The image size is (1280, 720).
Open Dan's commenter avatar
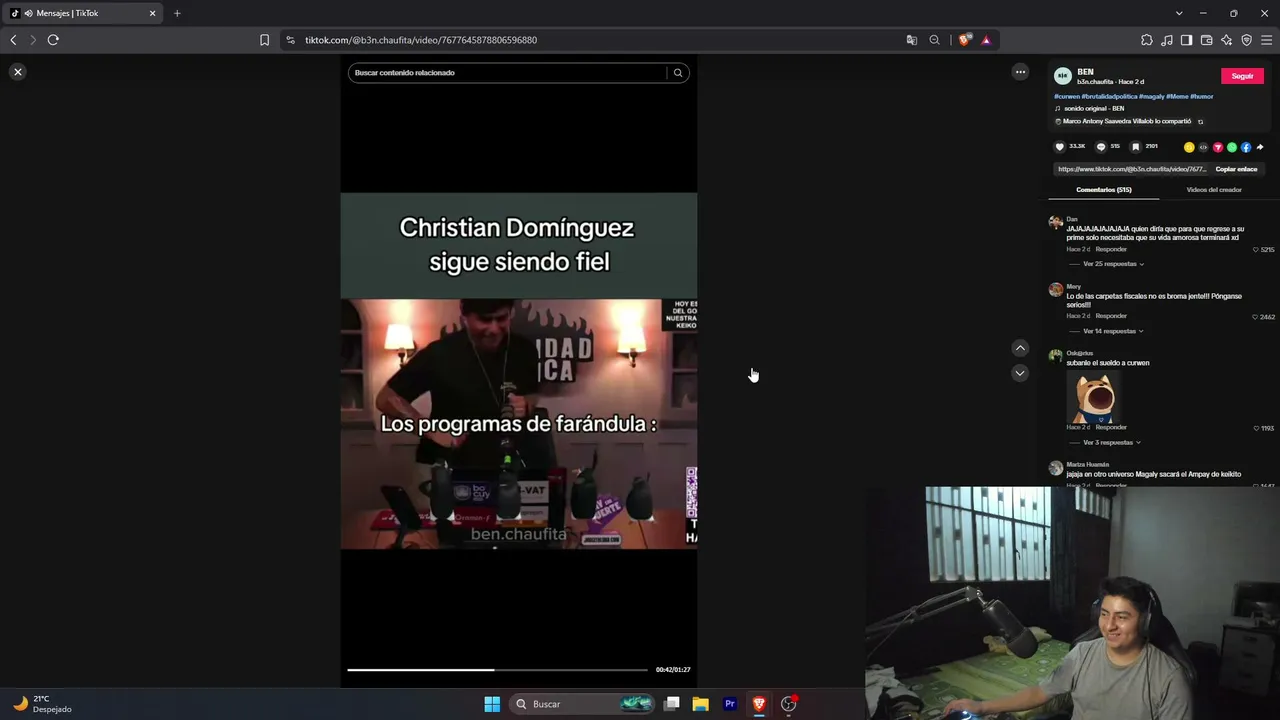tap(1055, 223)
